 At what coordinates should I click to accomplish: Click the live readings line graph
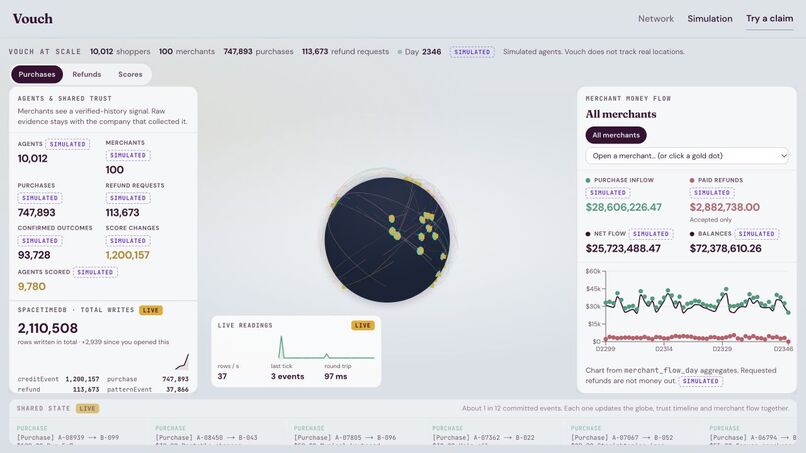pyautogui.click(x=324, y=347)
